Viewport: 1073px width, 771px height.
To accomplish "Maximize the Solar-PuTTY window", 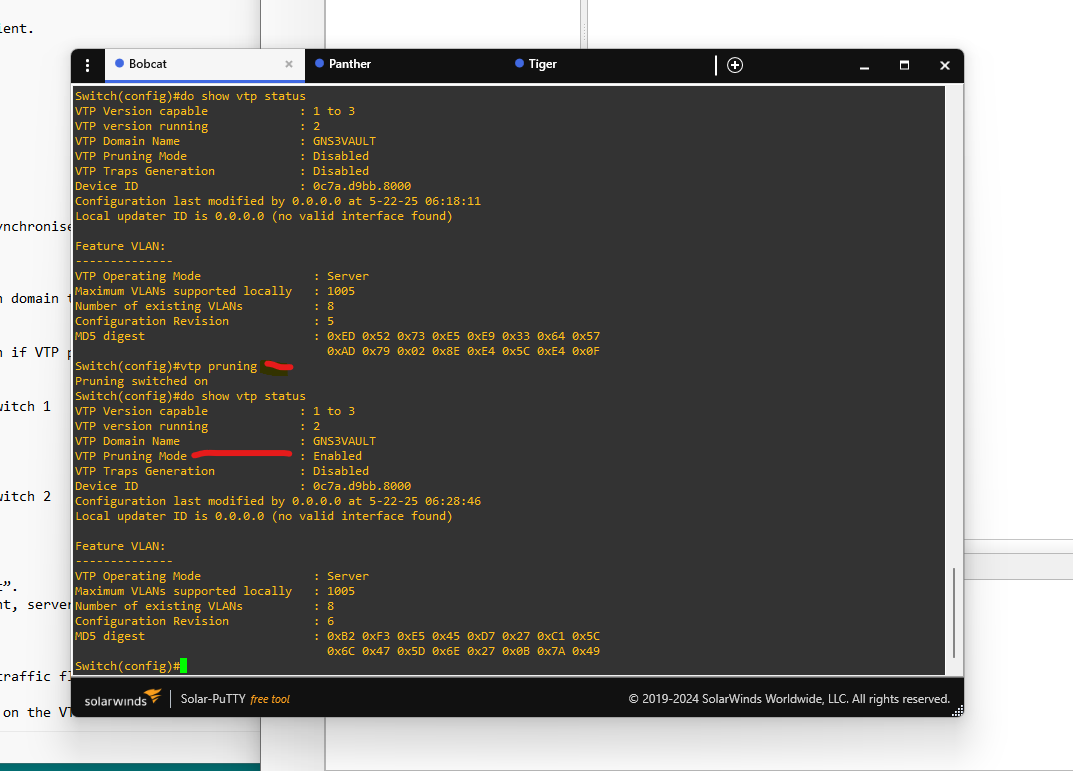I will coord(904,66).
